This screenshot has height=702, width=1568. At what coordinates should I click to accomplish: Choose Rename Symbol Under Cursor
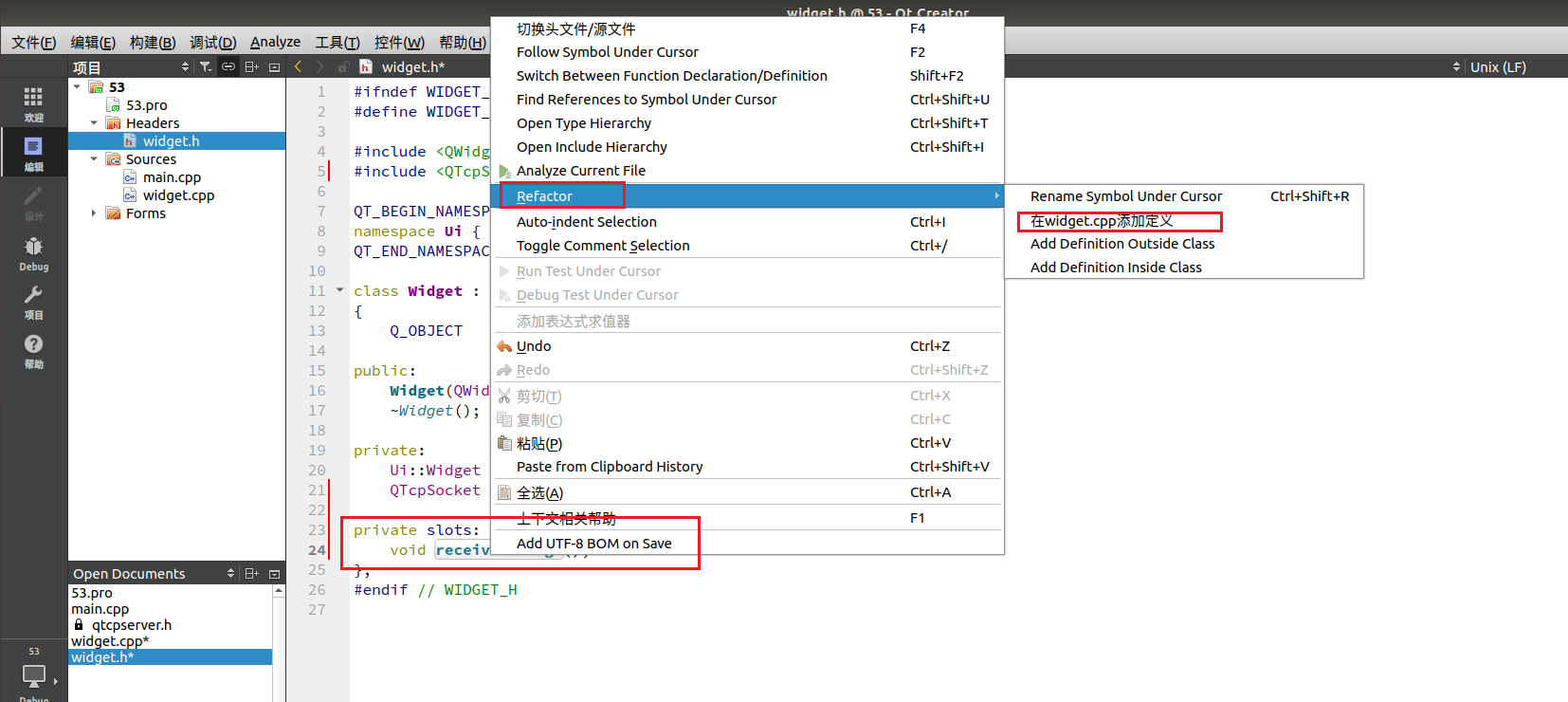pyautogui.click(x=1184, y=196)
